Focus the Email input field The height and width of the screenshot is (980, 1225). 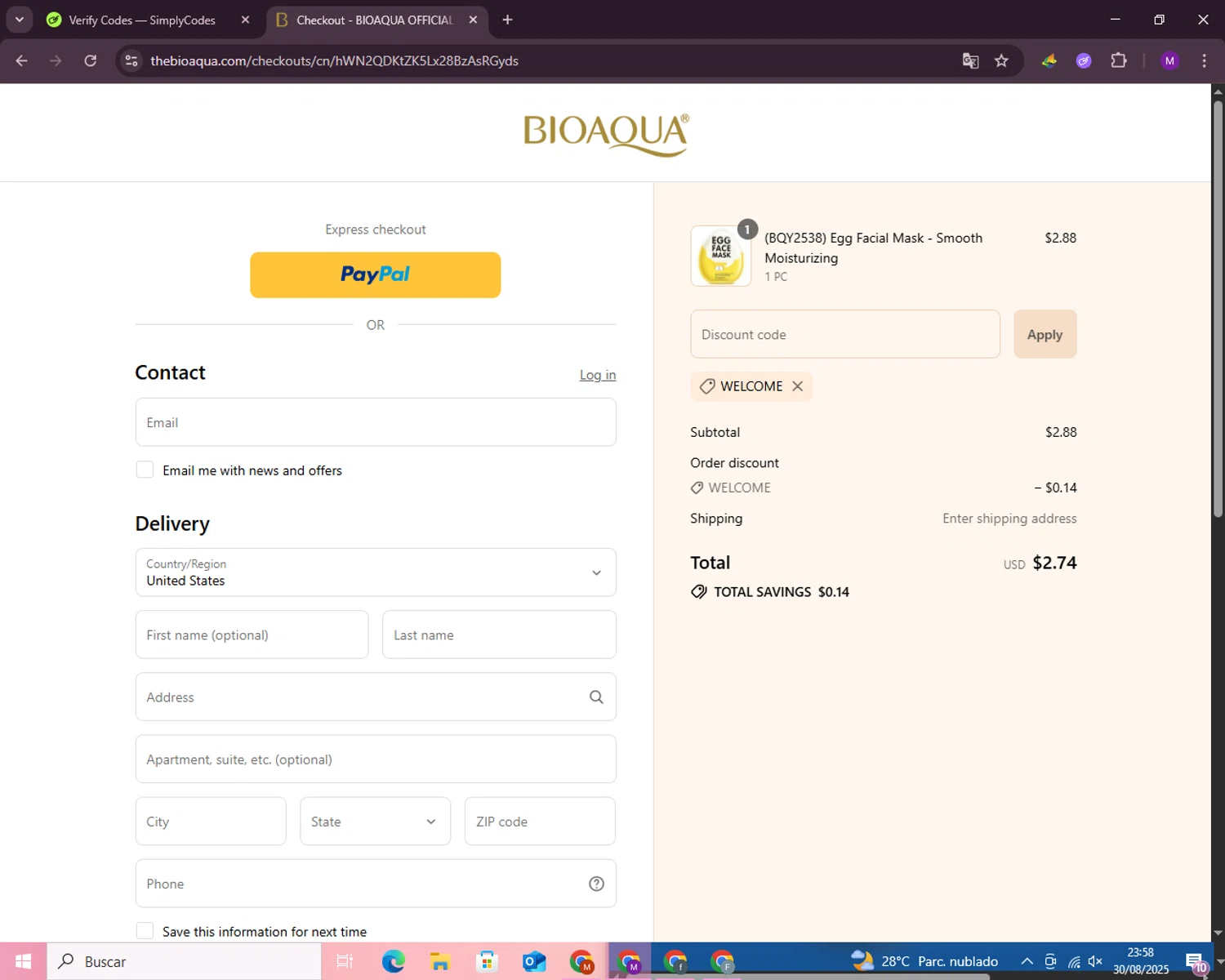[x=376, y=422]
